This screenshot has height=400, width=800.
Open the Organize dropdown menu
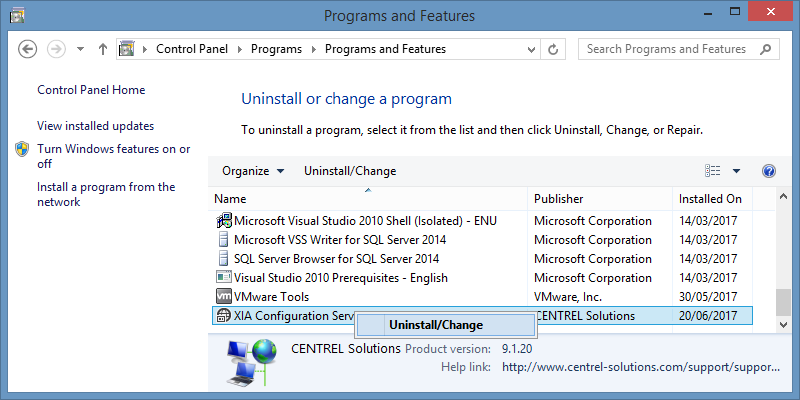[x=253, y=171]
